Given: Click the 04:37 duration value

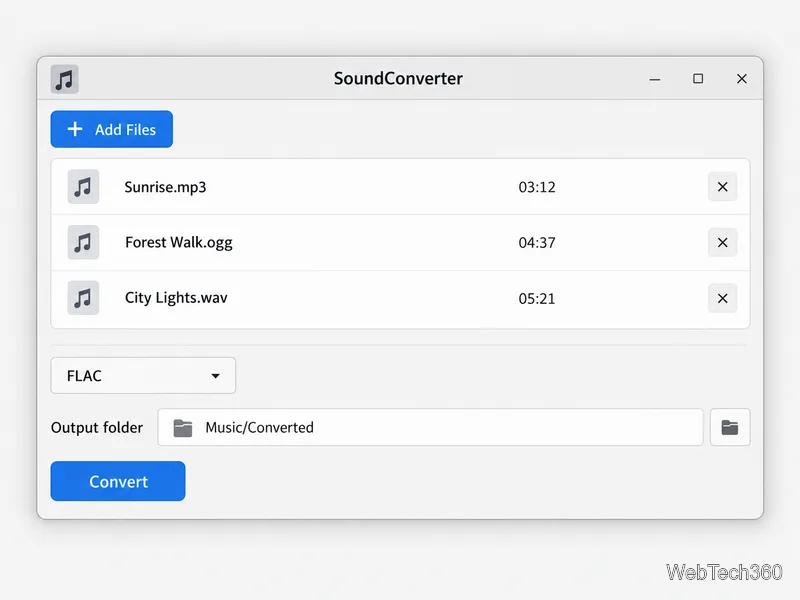Looking at the screenshot, I should pyautogui.click(x=537, y=243).
